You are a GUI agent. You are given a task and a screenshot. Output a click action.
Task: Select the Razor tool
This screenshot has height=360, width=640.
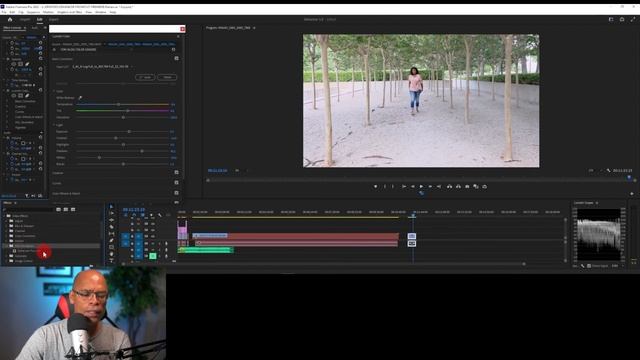(111, 227)
